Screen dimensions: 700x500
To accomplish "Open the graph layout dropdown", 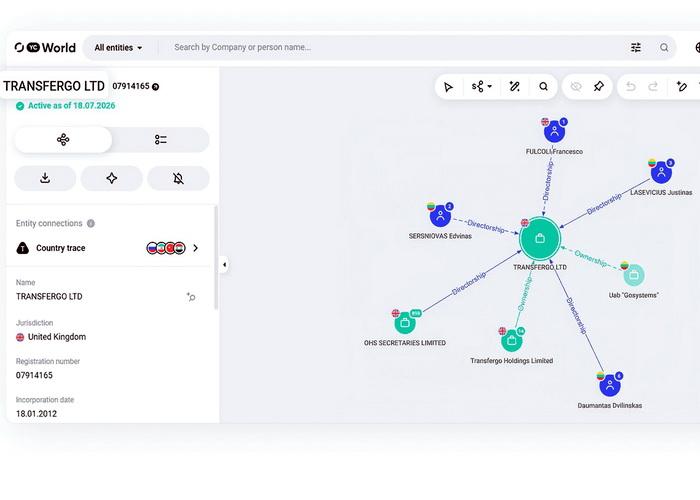I will click(x=482, y=86).
